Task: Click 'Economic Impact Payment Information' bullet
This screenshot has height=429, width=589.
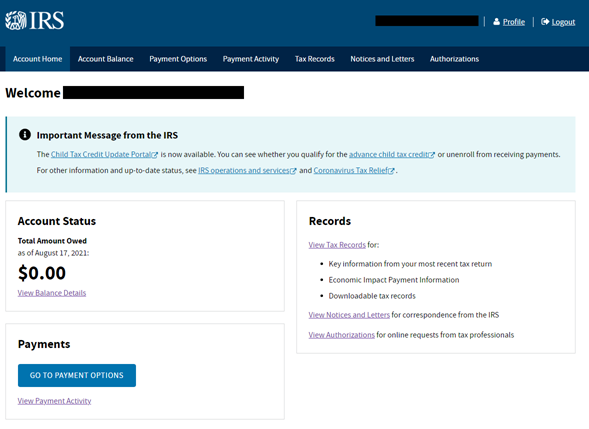Action: (x=394, y=280)
